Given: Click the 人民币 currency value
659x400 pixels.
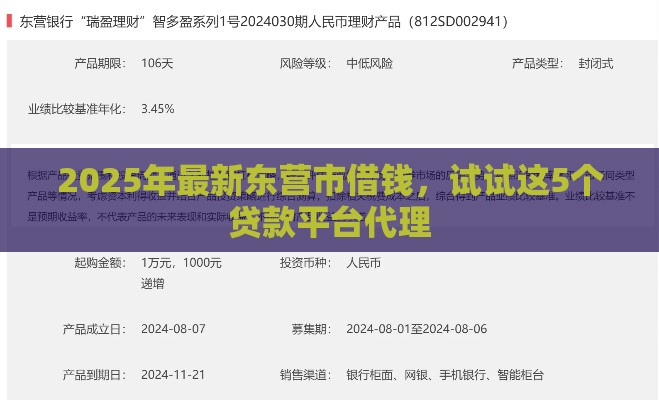Looking at the screenshot, I should [364, 263].
